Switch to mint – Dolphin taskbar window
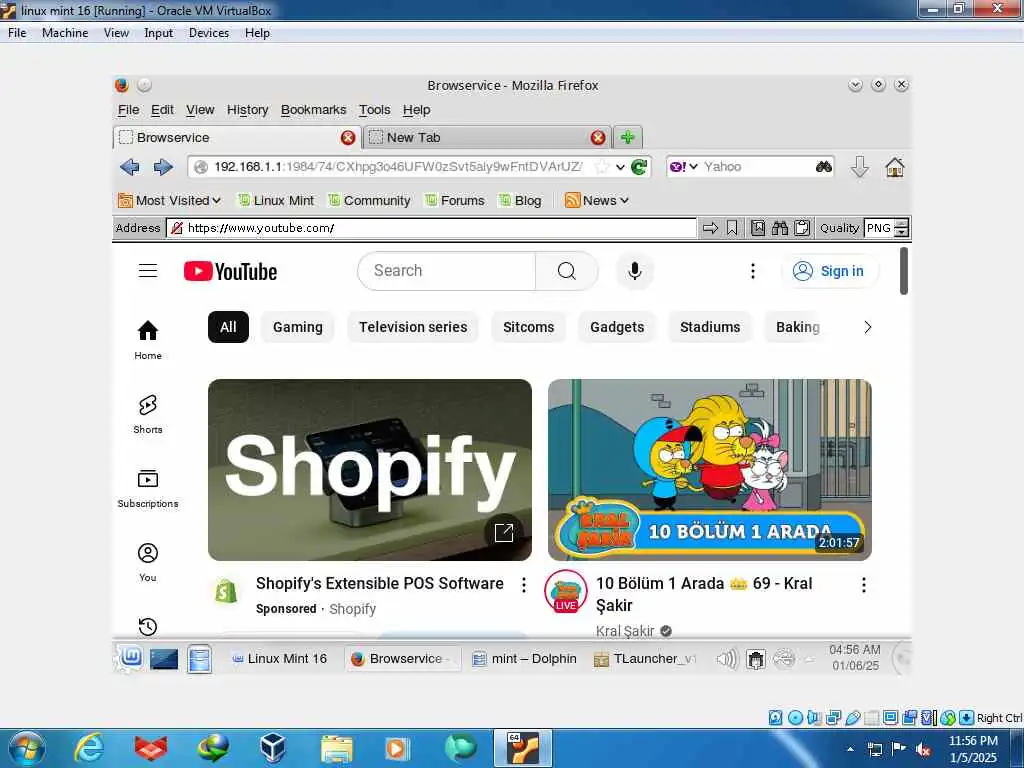This screenshot has height=768, width=1024. click(525, 658)
